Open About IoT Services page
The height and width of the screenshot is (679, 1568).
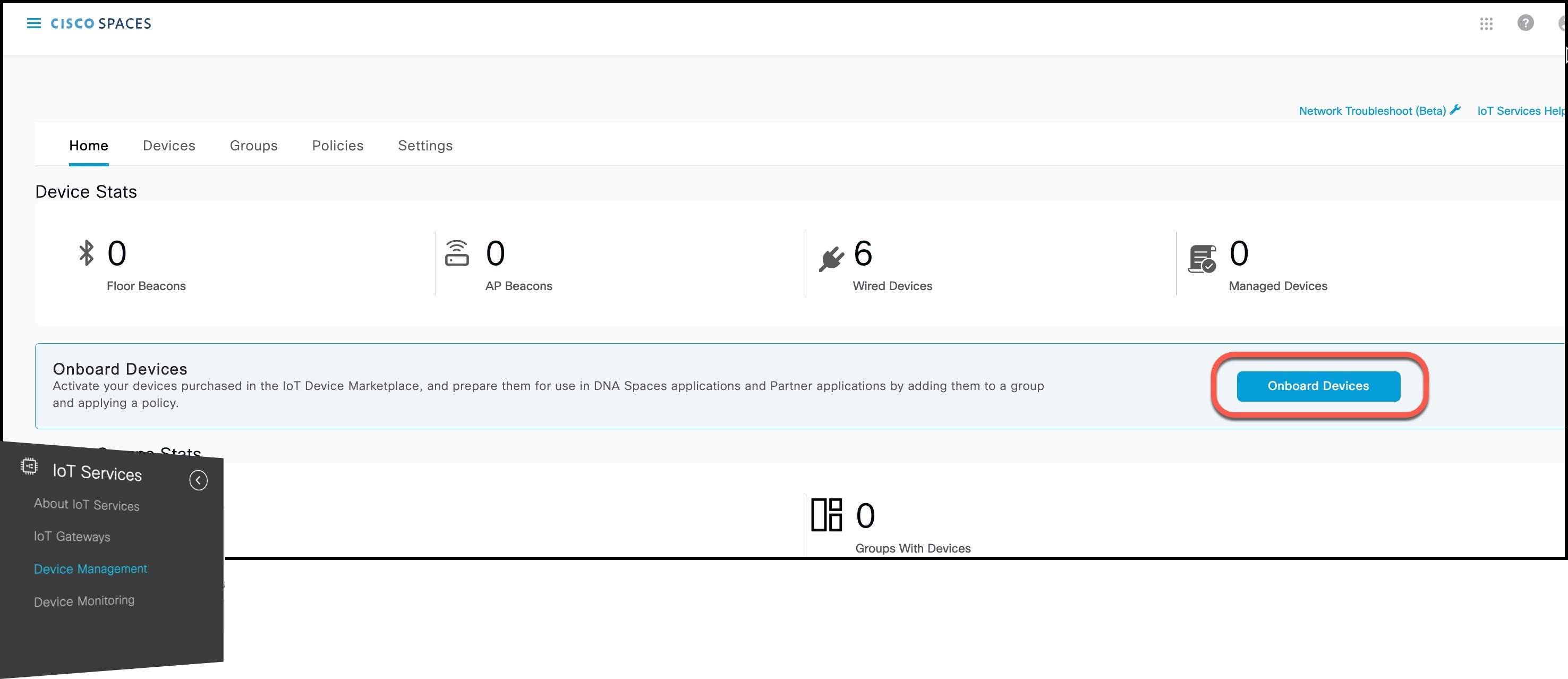click(87, 505)
